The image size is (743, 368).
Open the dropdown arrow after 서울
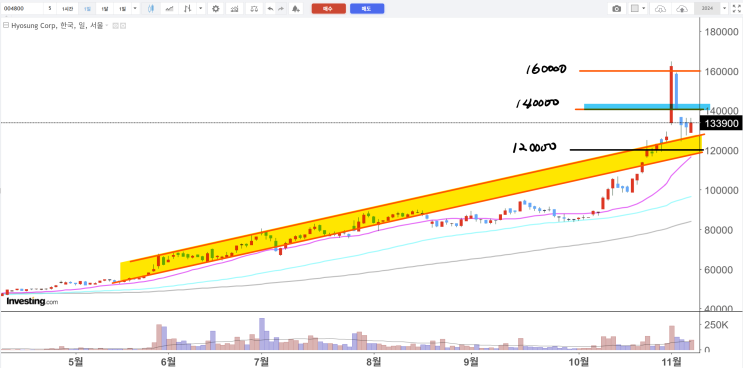(106, 26)
